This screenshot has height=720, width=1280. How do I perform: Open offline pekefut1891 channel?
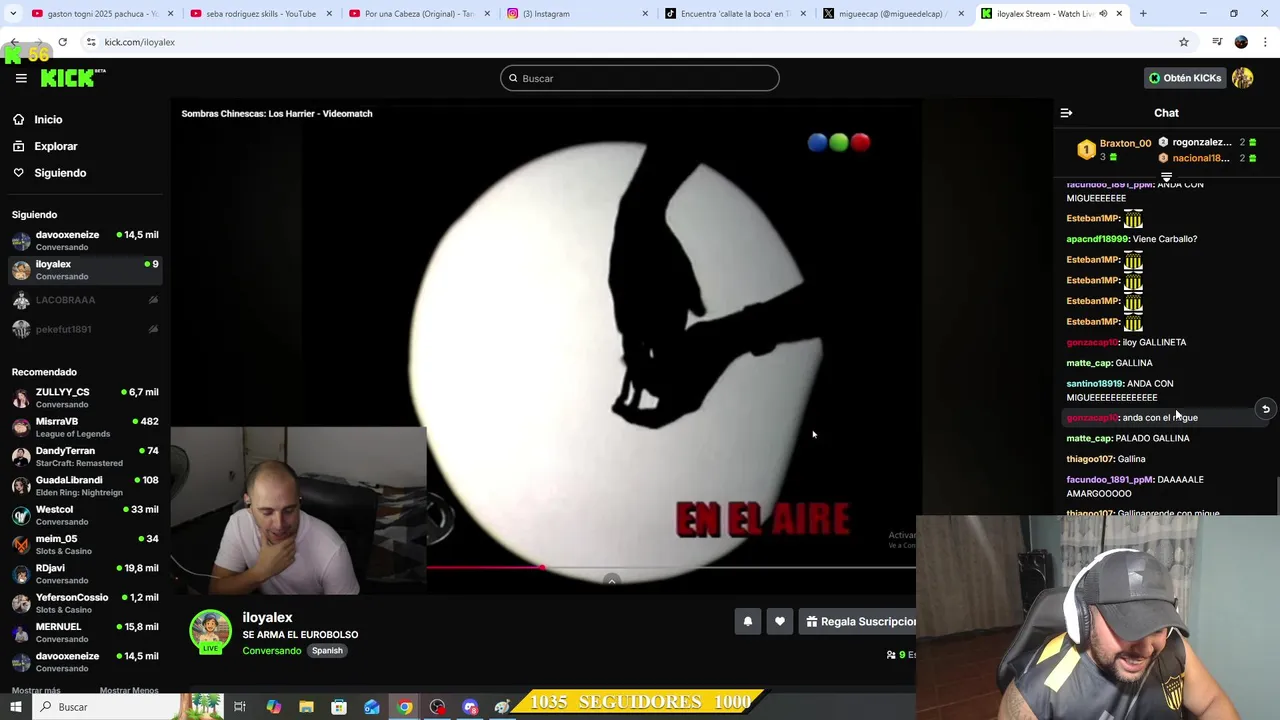click(84, 329)
